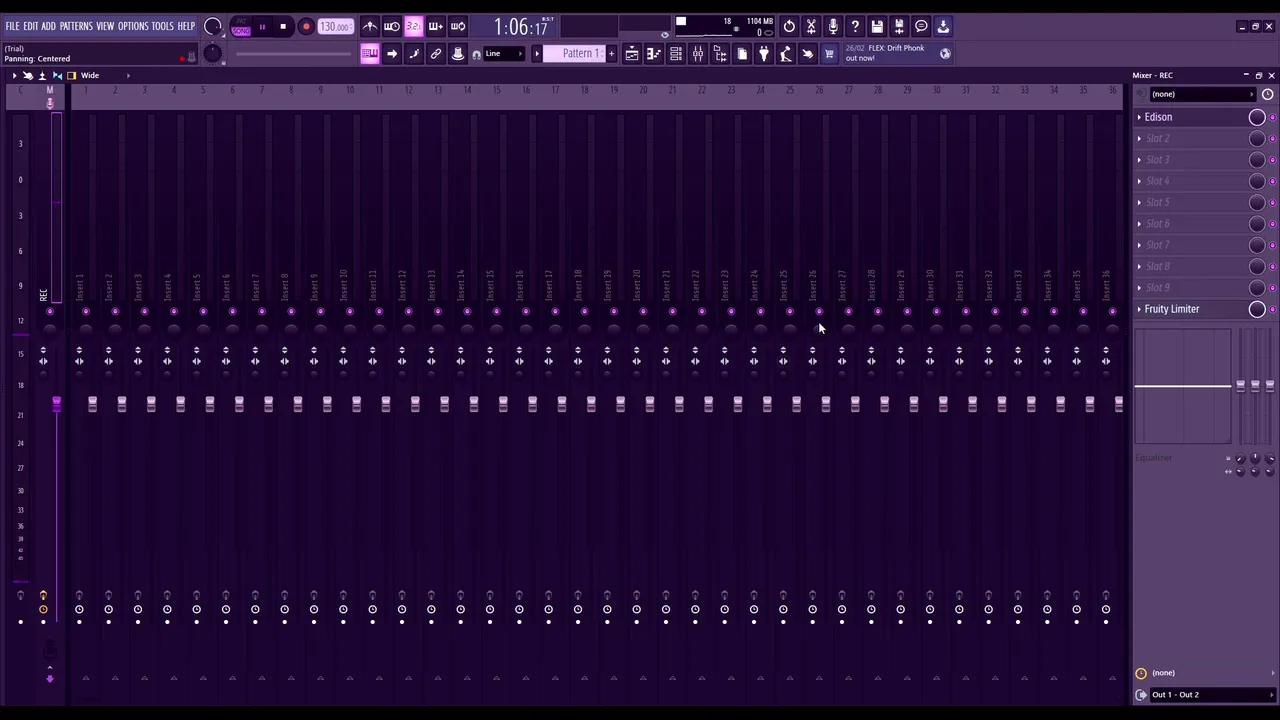Open the PATTERNS menu
Image resolution: width=1280 pixels, height=720 pixels.
76,26
